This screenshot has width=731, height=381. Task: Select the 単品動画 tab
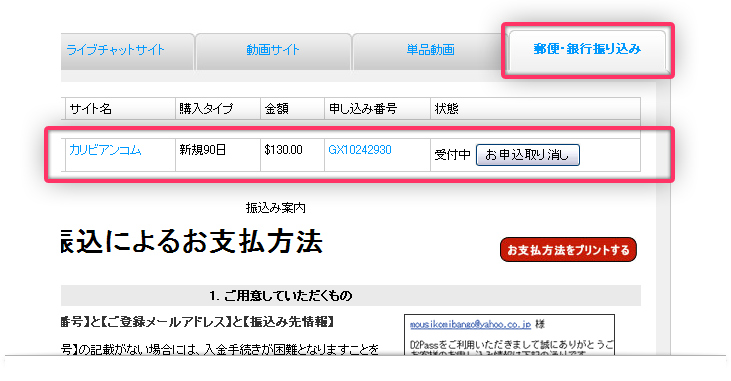[430, 50]
